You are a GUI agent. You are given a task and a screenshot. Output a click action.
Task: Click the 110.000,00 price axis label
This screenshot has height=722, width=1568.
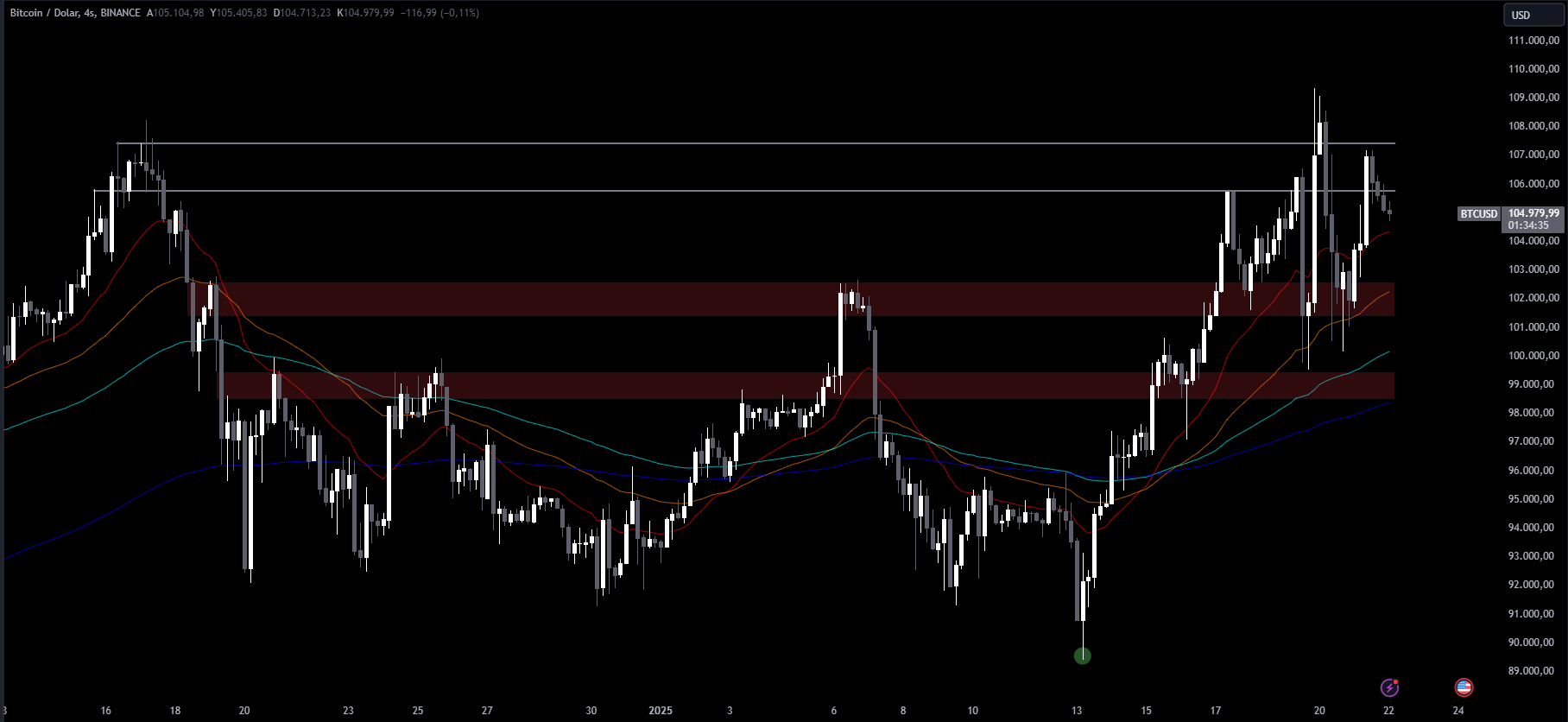point(1533,69)
